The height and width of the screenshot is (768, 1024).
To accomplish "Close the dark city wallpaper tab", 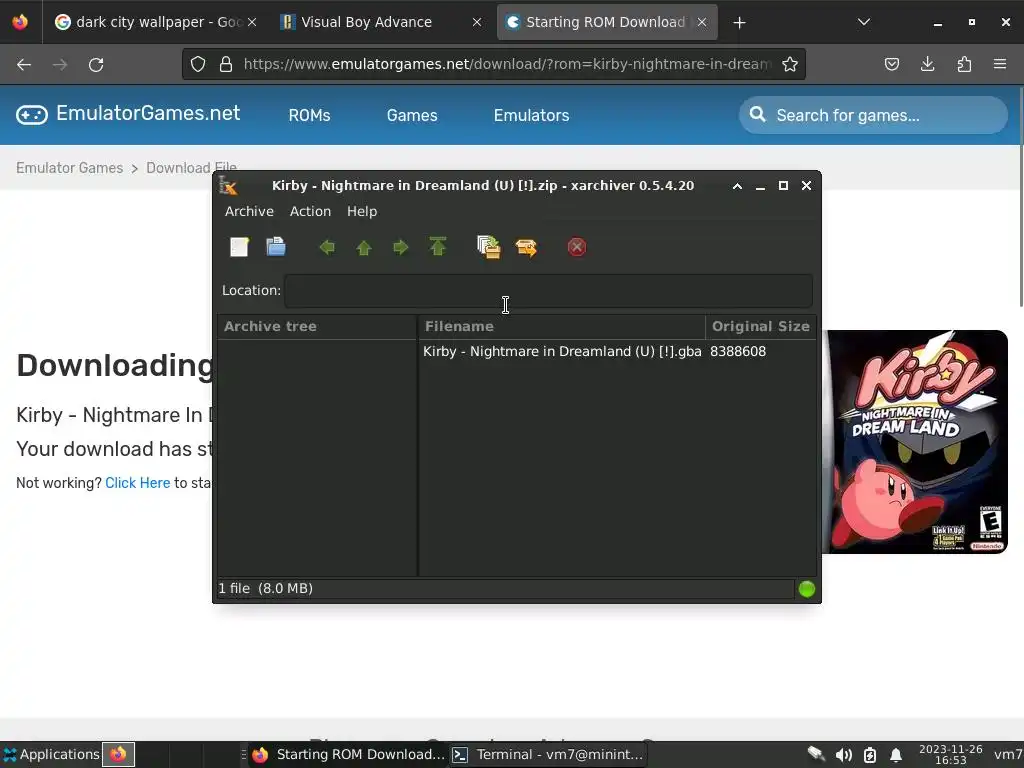I will [252, 22].
